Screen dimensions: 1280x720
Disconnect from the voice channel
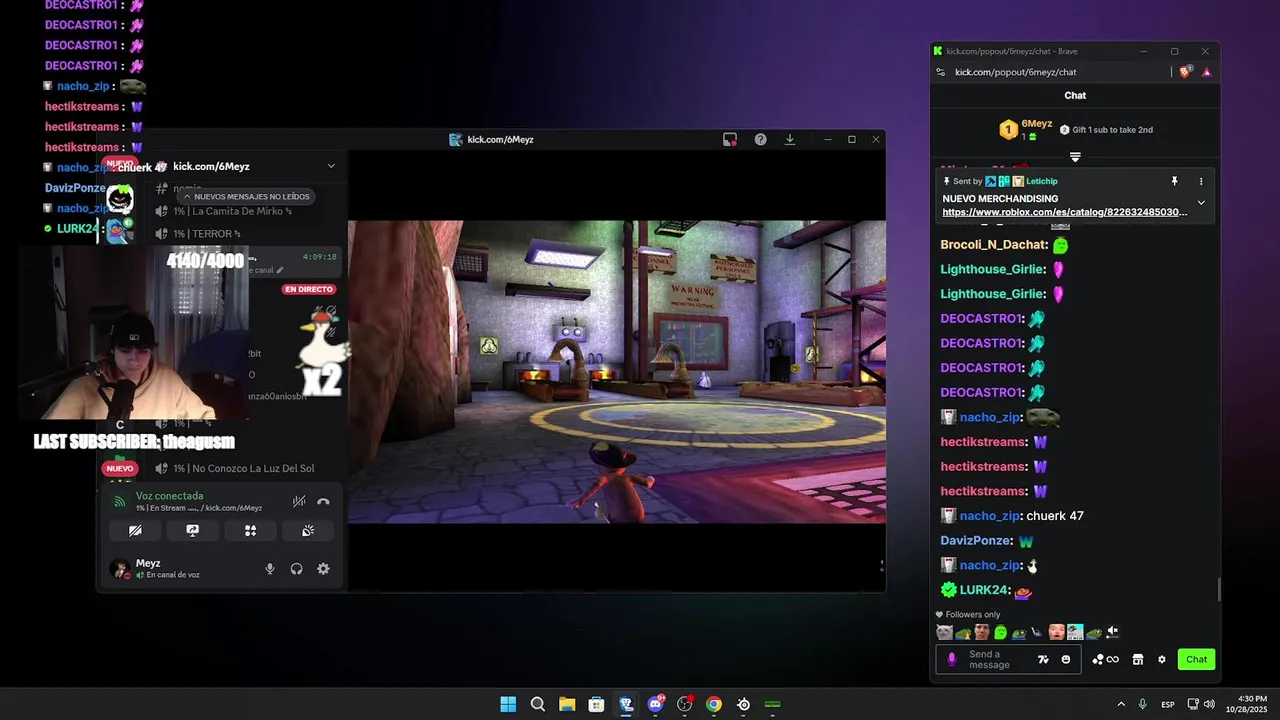[x=323, y=501]
